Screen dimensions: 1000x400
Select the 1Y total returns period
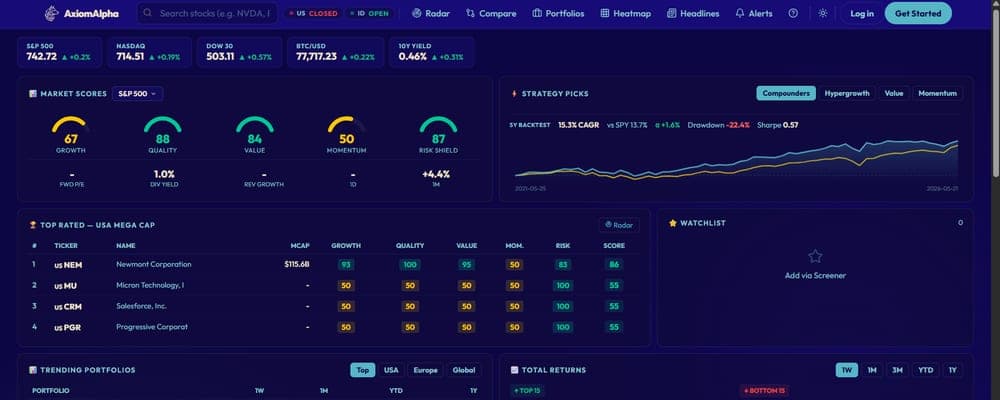click(953, 370)
